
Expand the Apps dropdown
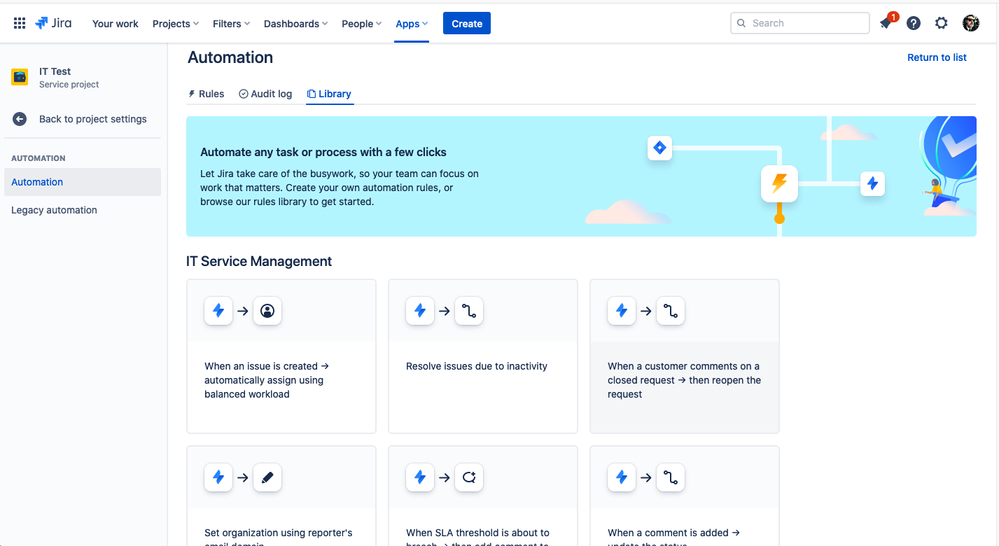coord(411,24)
